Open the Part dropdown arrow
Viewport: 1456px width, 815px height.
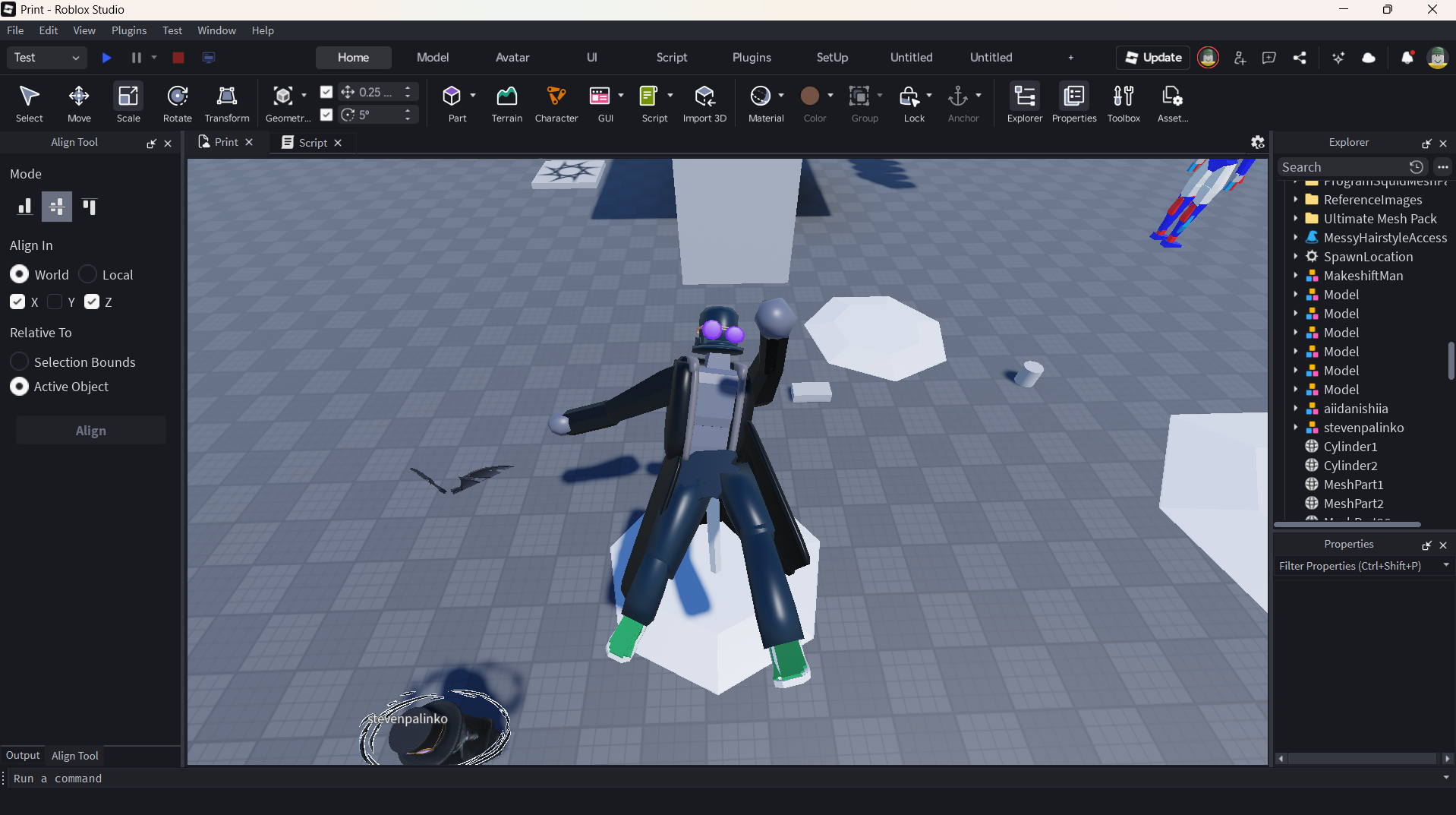[x=473, y=96]
